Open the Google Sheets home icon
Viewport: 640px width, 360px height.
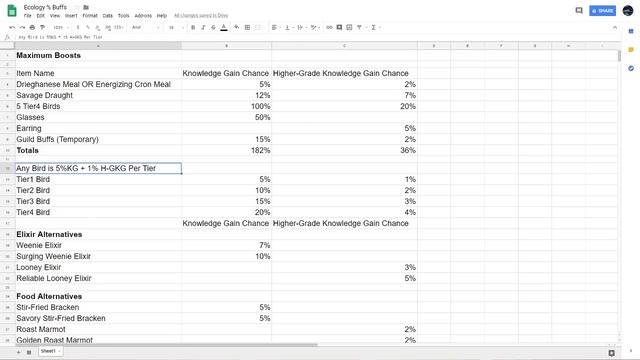(x=12, y=11)
